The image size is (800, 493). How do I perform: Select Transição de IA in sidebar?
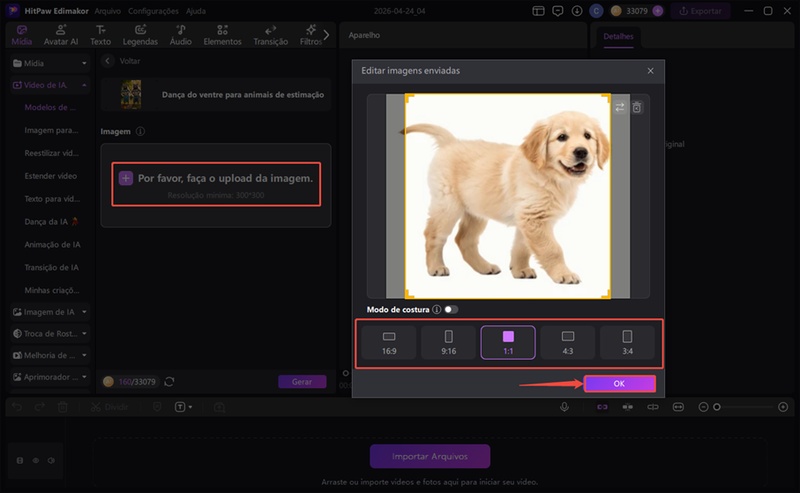(x=51, y=267)
